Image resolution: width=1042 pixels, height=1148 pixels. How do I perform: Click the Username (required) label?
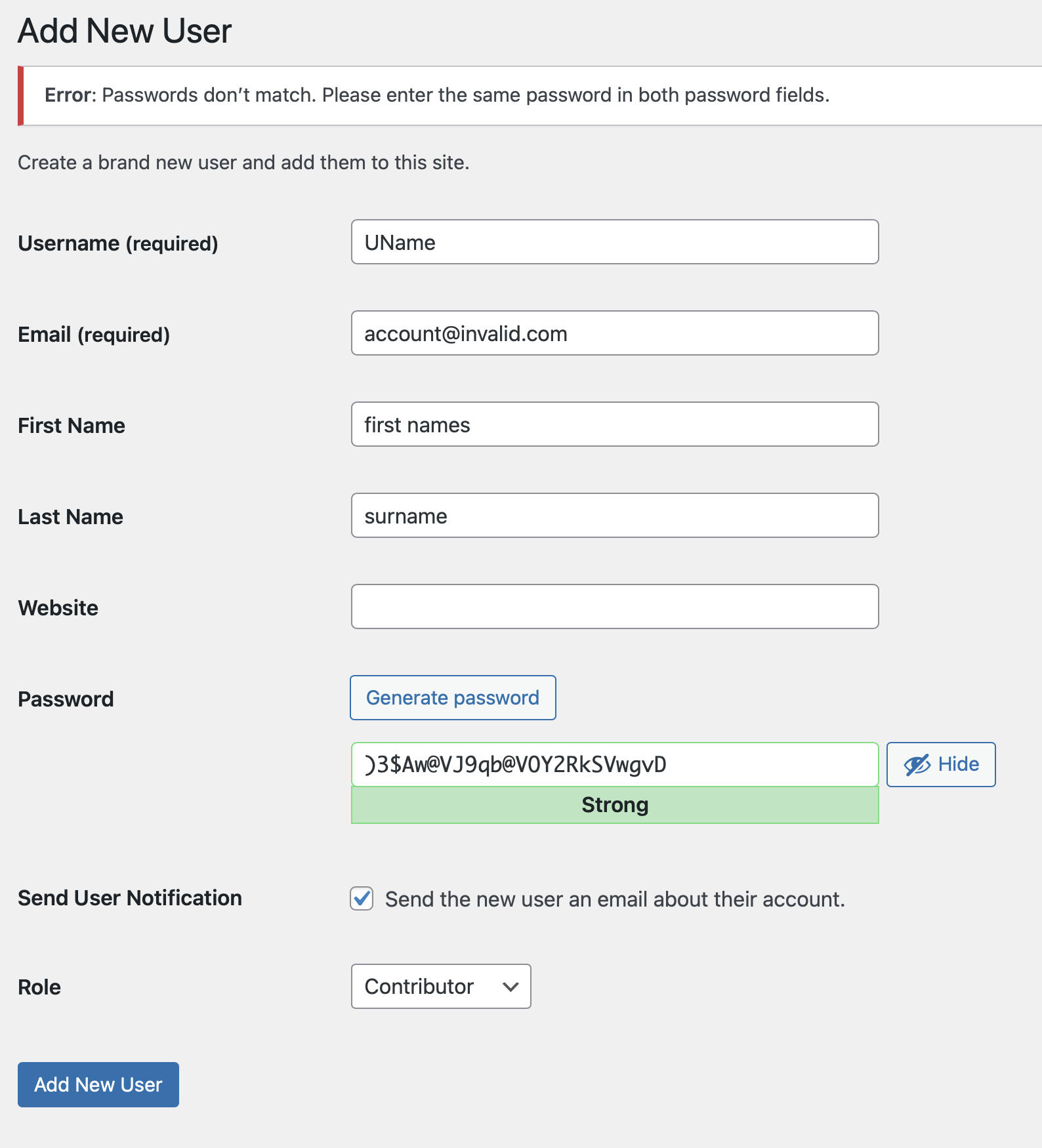pyautogui.click(x=118, y=243)
